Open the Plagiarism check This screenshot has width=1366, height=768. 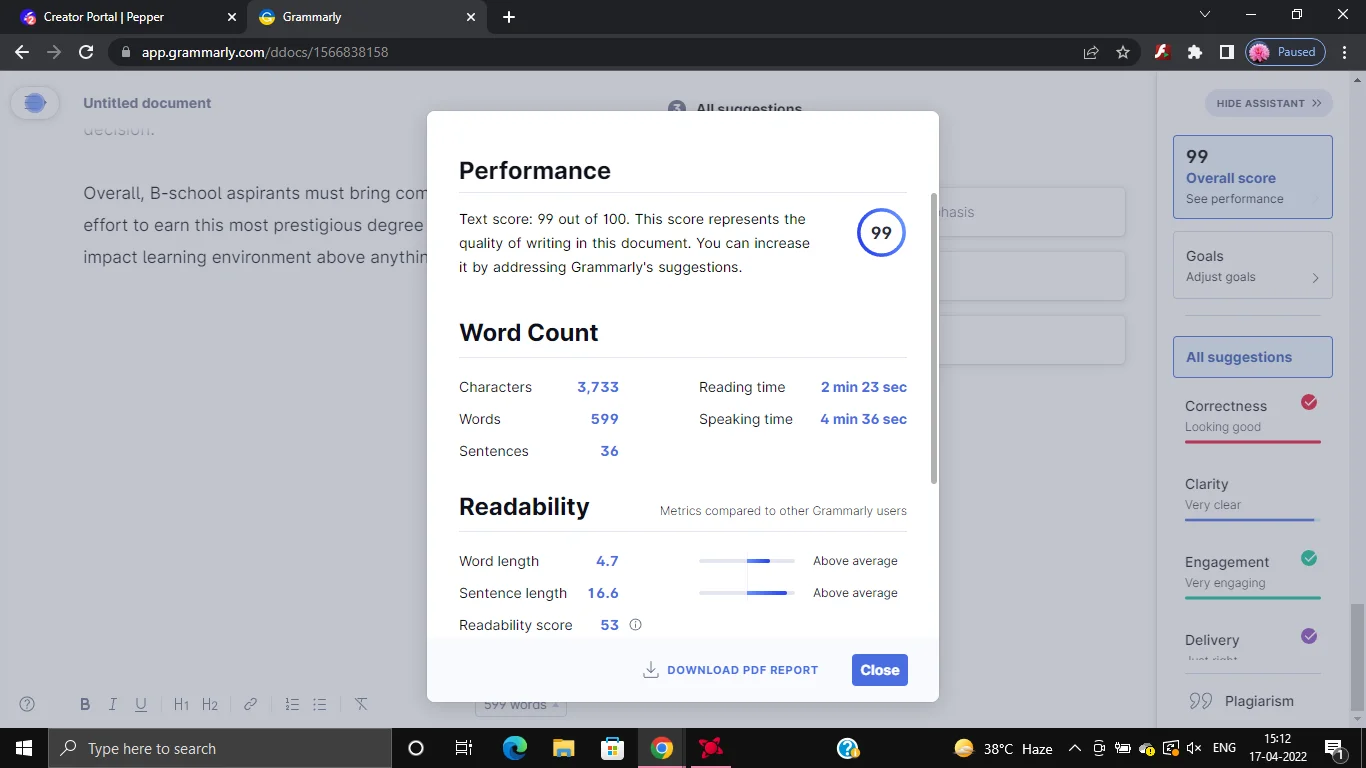click(x=1258, y=701)
